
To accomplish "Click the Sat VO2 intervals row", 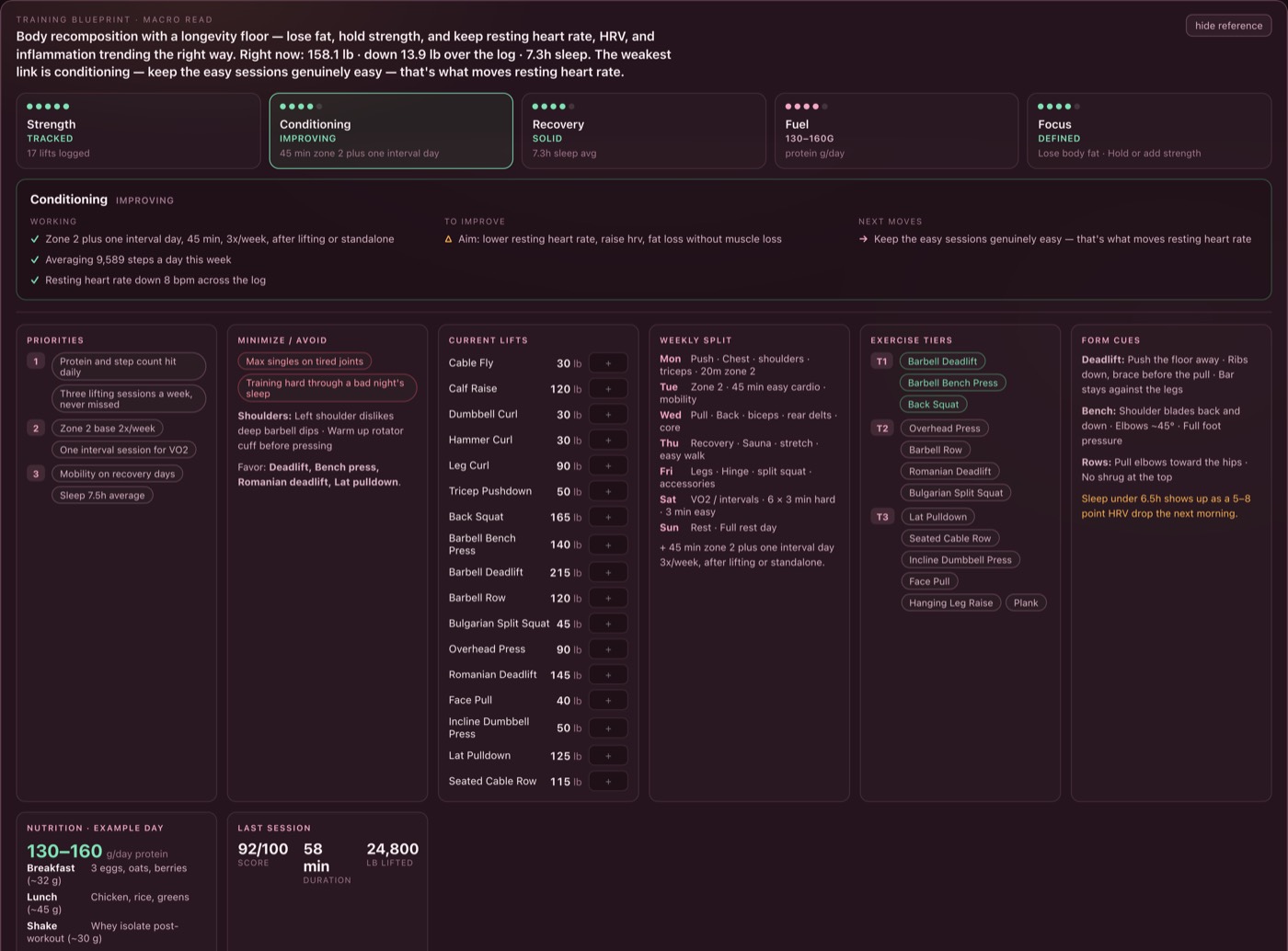I will 747,506.
